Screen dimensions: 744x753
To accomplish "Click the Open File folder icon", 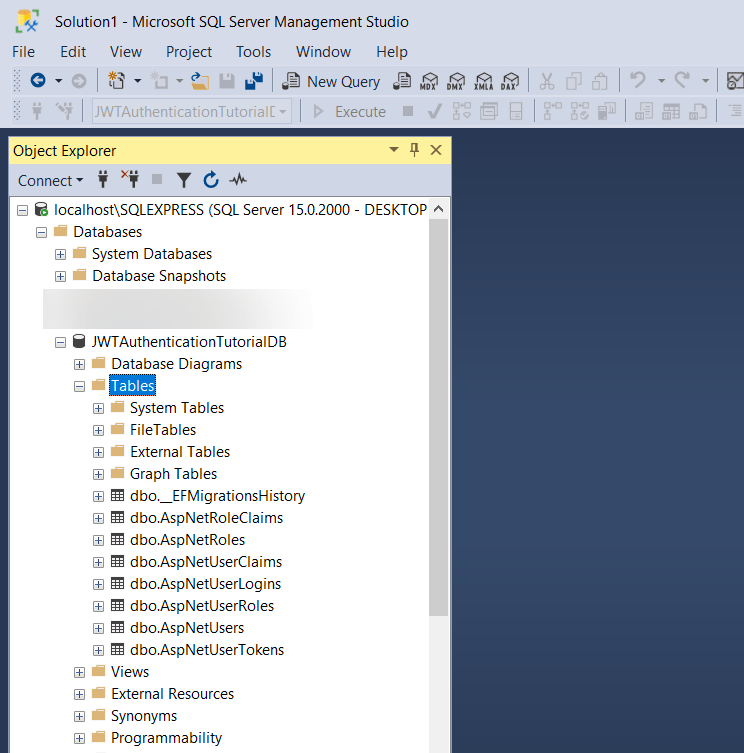I will pyautogui.click(x=200, y=81).
